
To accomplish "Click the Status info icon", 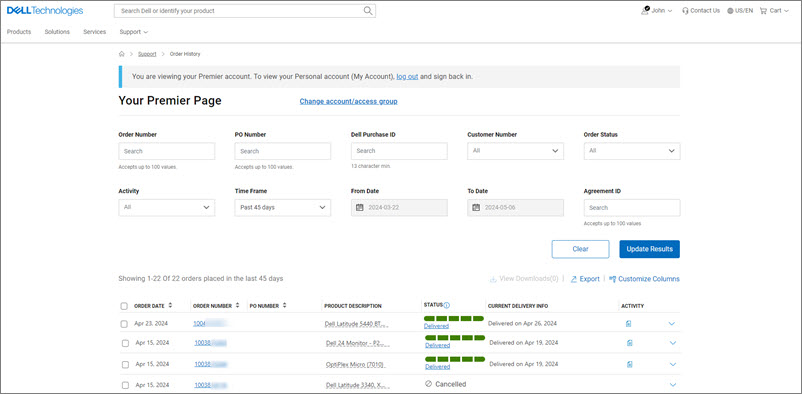I will [447, 305].
